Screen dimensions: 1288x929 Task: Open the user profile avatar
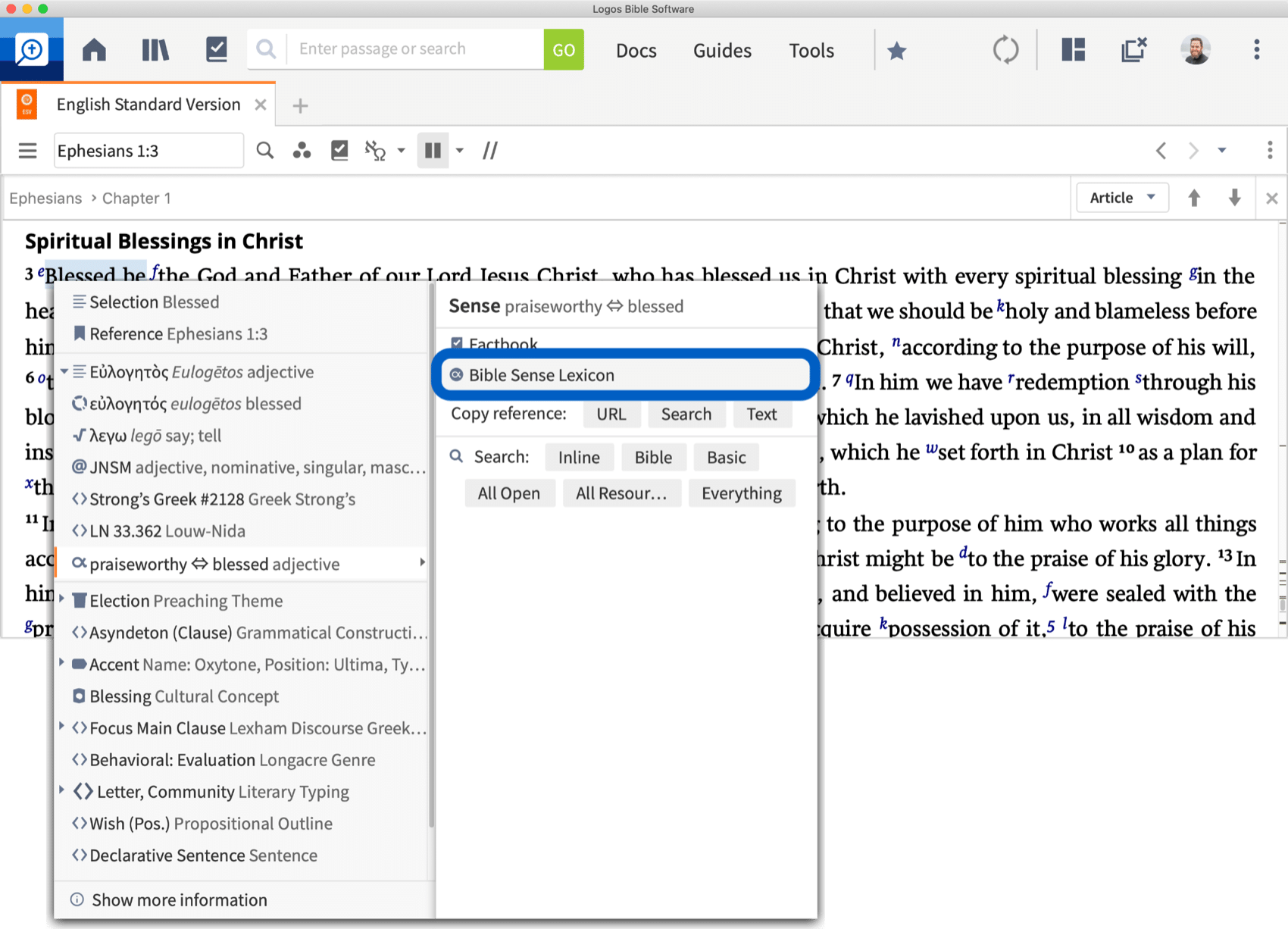point(1196,50)
